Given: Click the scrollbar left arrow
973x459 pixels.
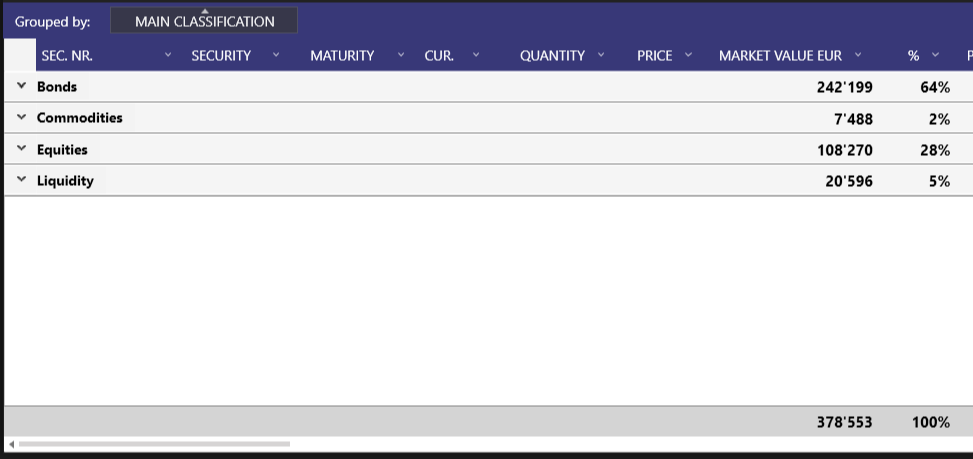Looking at the screenshot, I should (11, 444).
